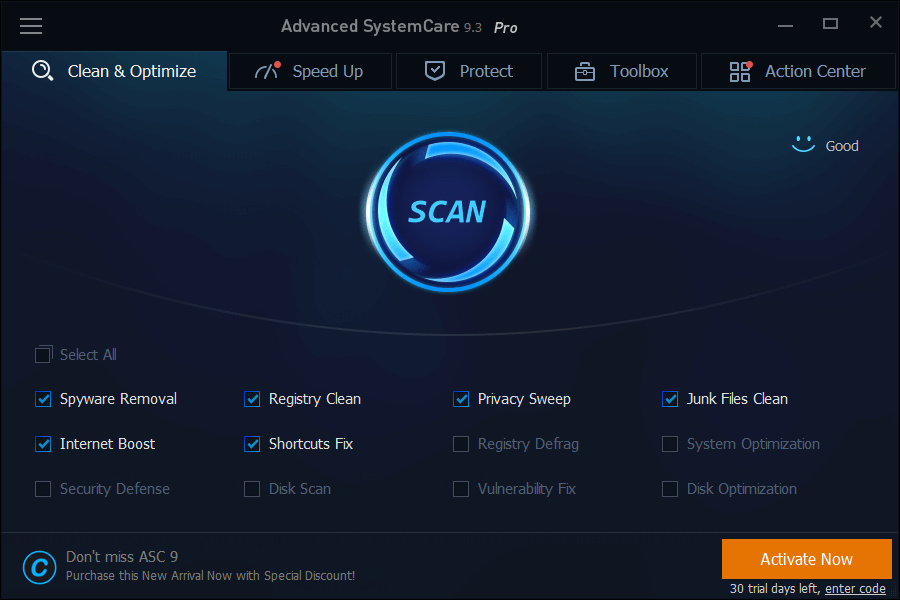Uncheck Shortcuts Fix
900x600 pixels.
tap(252, 444)
